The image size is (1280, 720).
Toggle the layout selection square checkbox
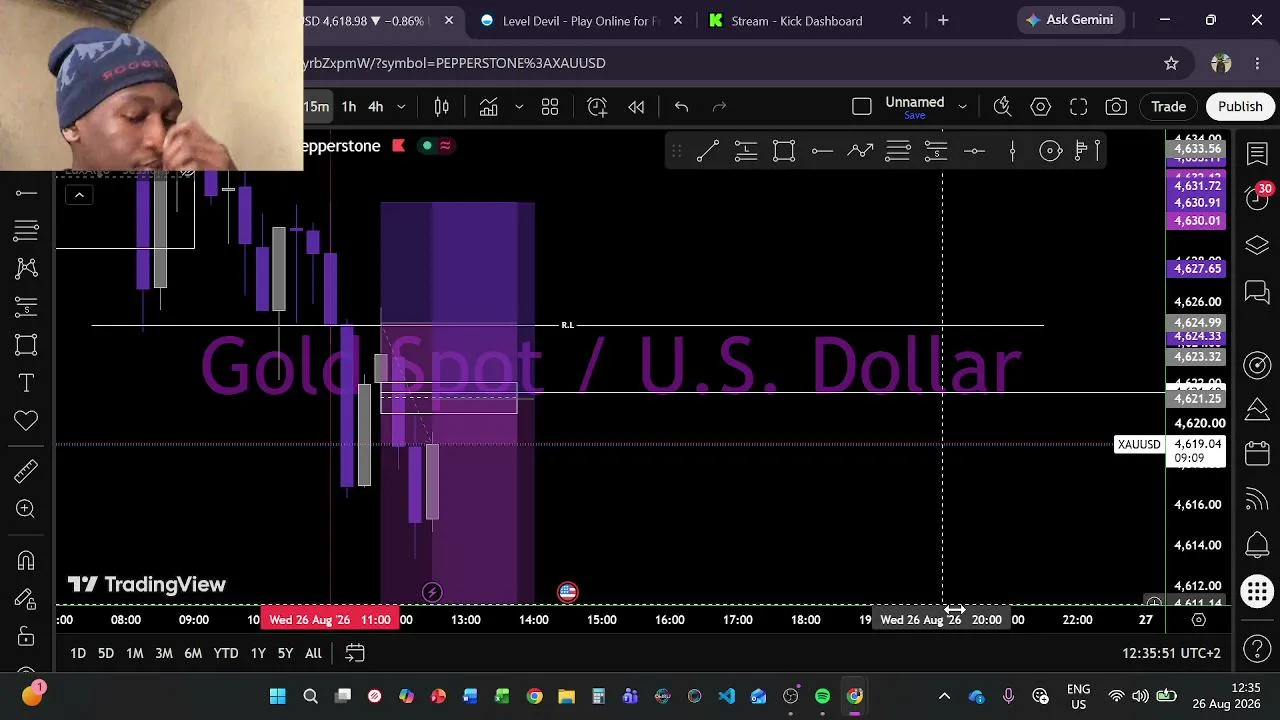(x=861, y=107)
